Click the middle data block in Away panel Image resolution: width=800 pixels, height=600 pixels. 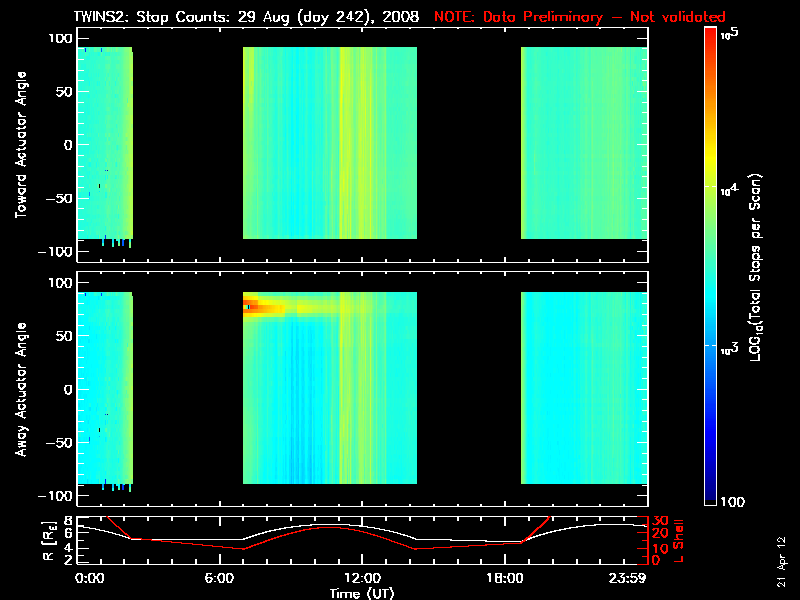330,388
